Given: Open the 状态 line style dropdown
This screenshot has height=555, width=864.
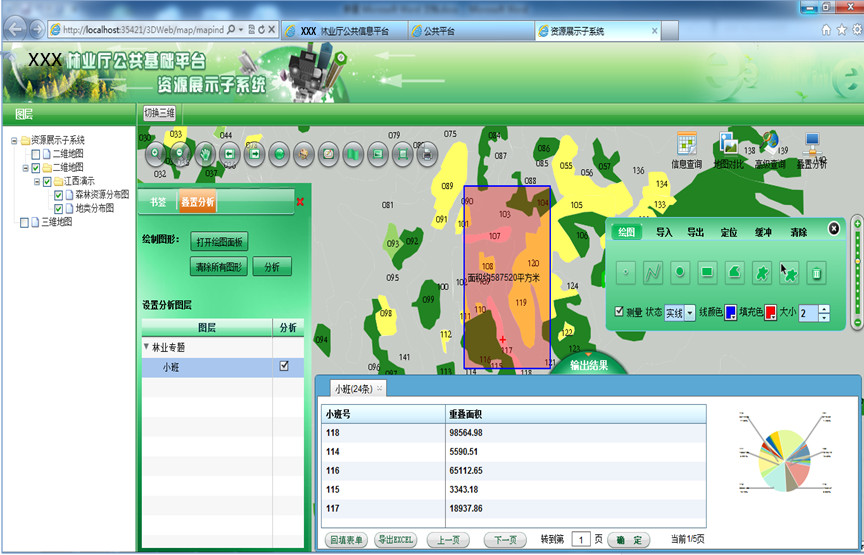Looking at the screenshot, I should pos(690,313).
